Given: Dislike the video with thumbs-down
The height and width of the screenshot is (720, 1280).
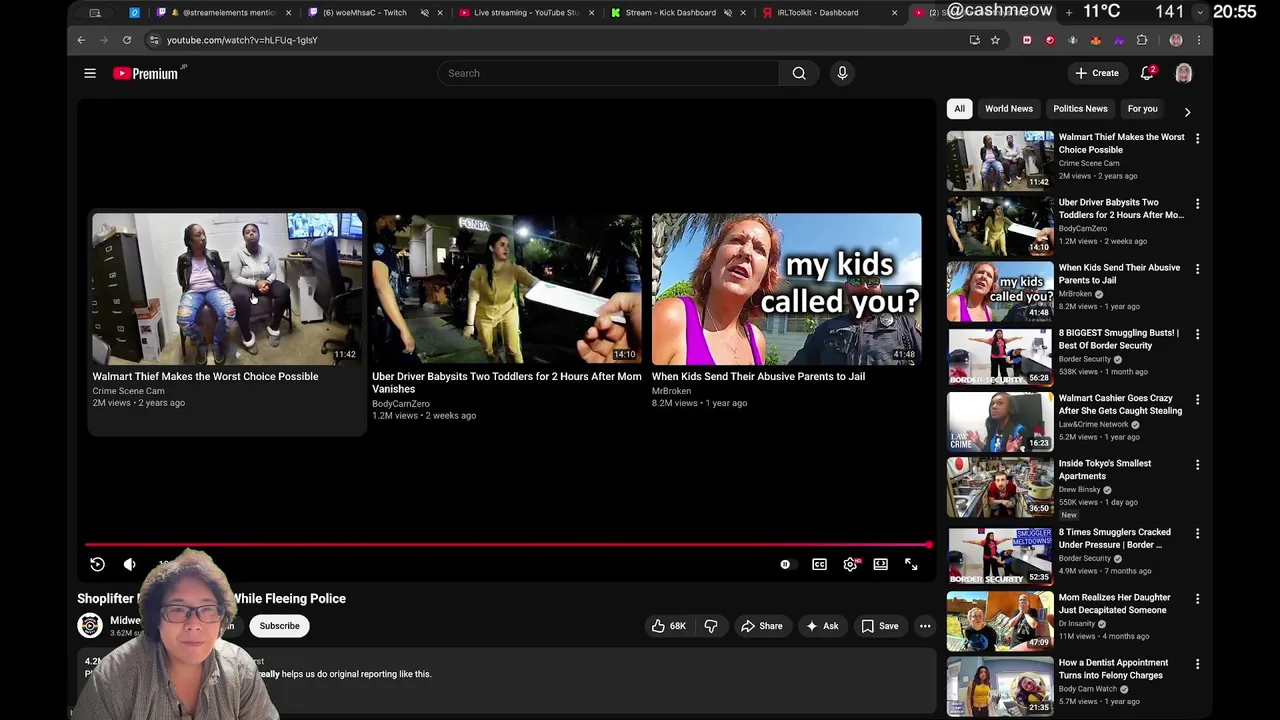Looking at the screenshot, I should click(x=711, y=626).
